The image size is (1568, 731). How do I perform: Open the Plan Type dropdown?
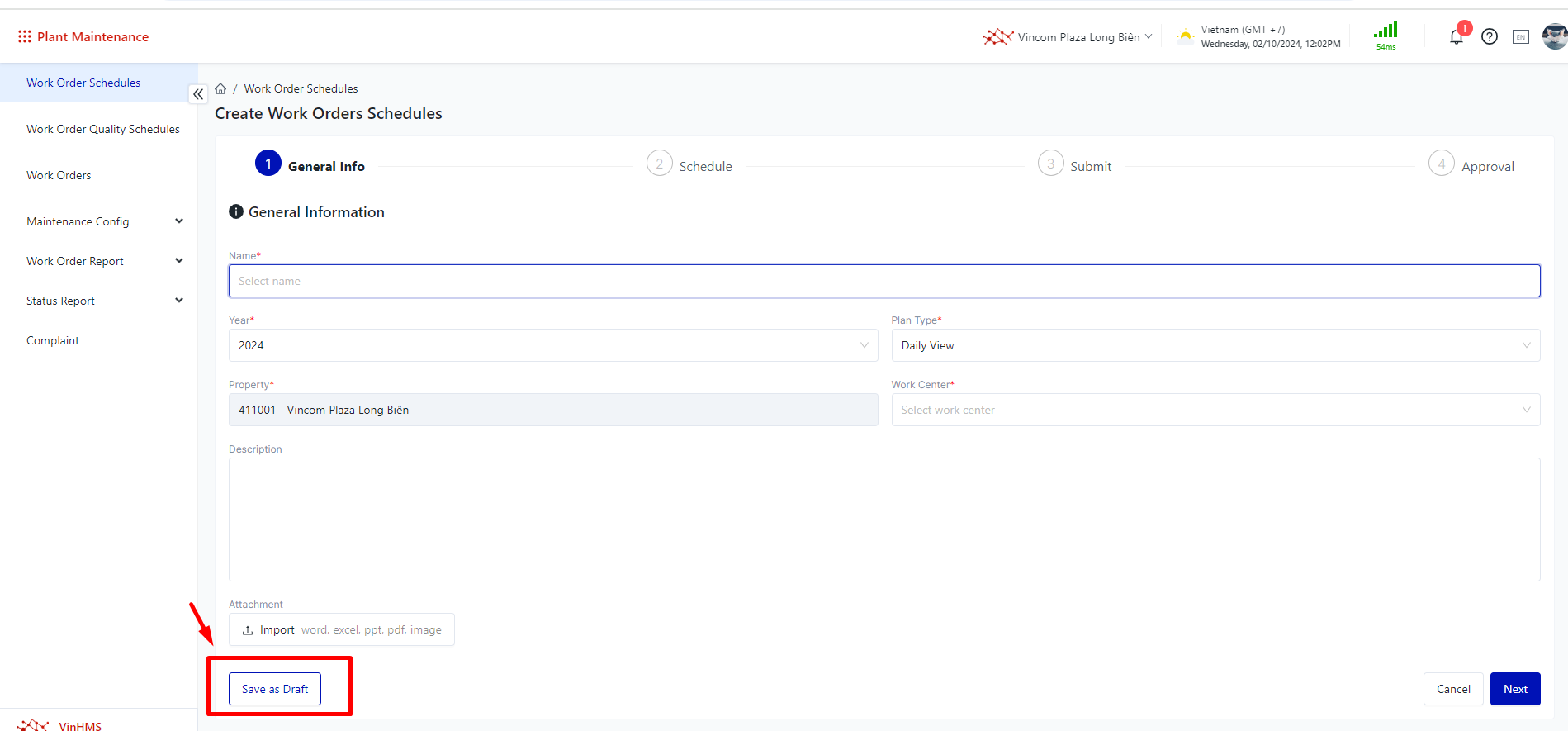1215,345
